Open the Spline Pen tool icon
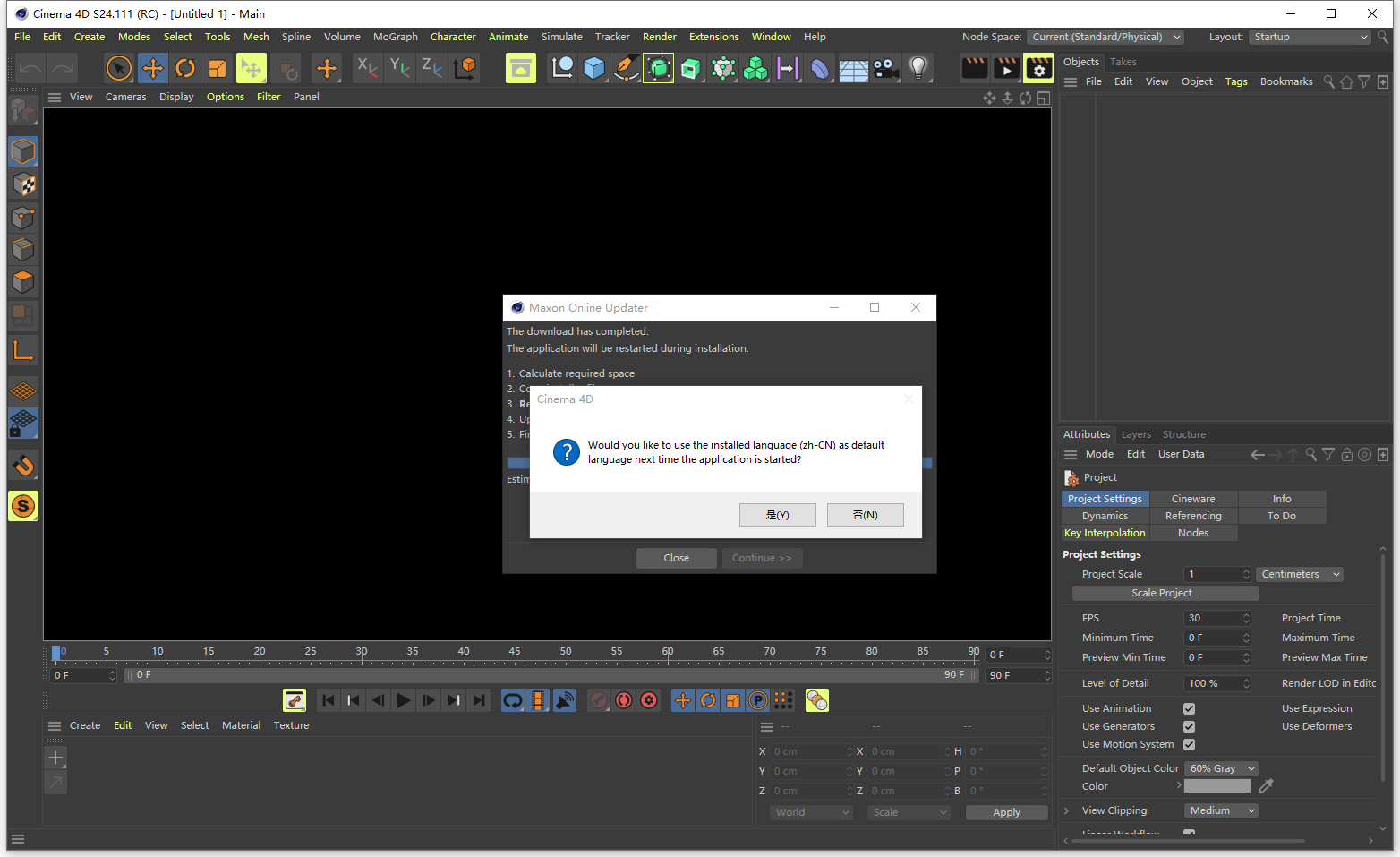The width and height of the screenshot is (1400, 857). (627, 68)
